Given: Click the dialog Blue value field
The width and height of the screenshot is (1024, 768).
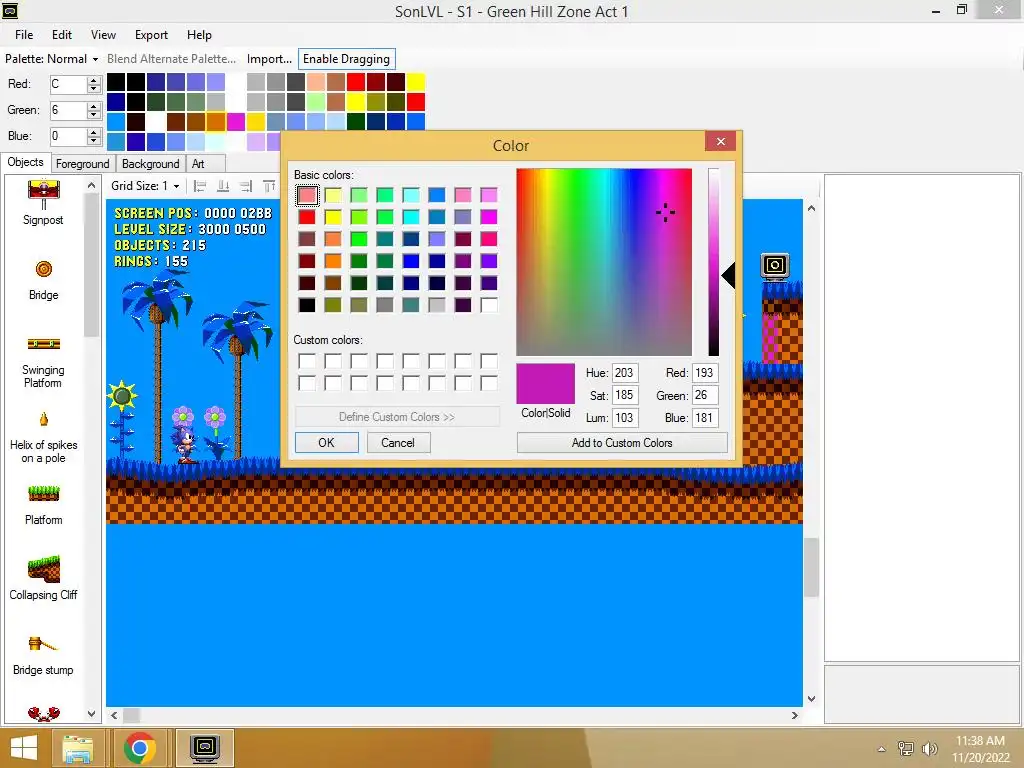Looking at the screenshot, I should (x=705, y=418).
